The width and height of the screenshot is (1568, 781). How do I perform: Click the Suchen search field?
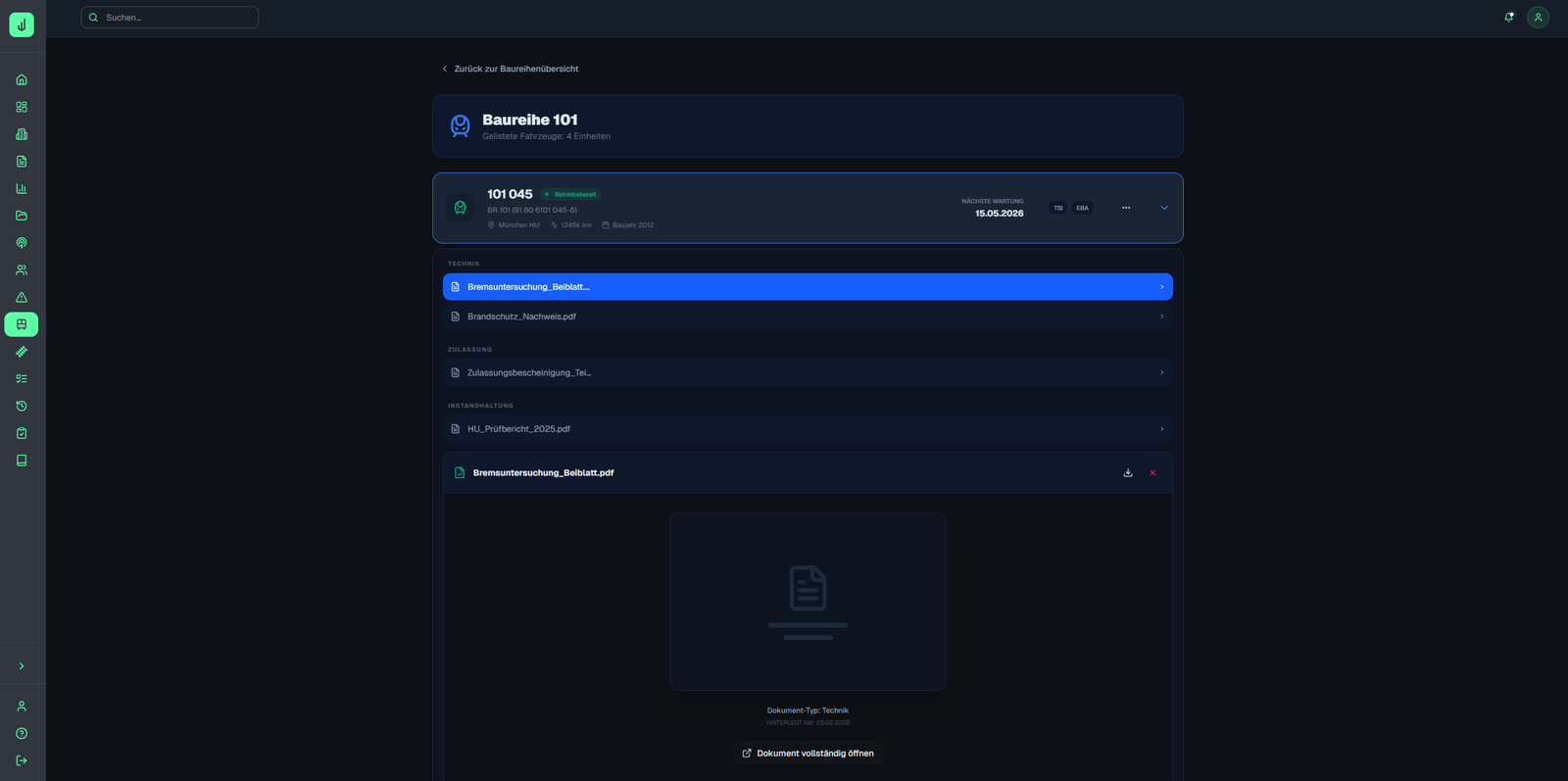[x=170, y=18]
